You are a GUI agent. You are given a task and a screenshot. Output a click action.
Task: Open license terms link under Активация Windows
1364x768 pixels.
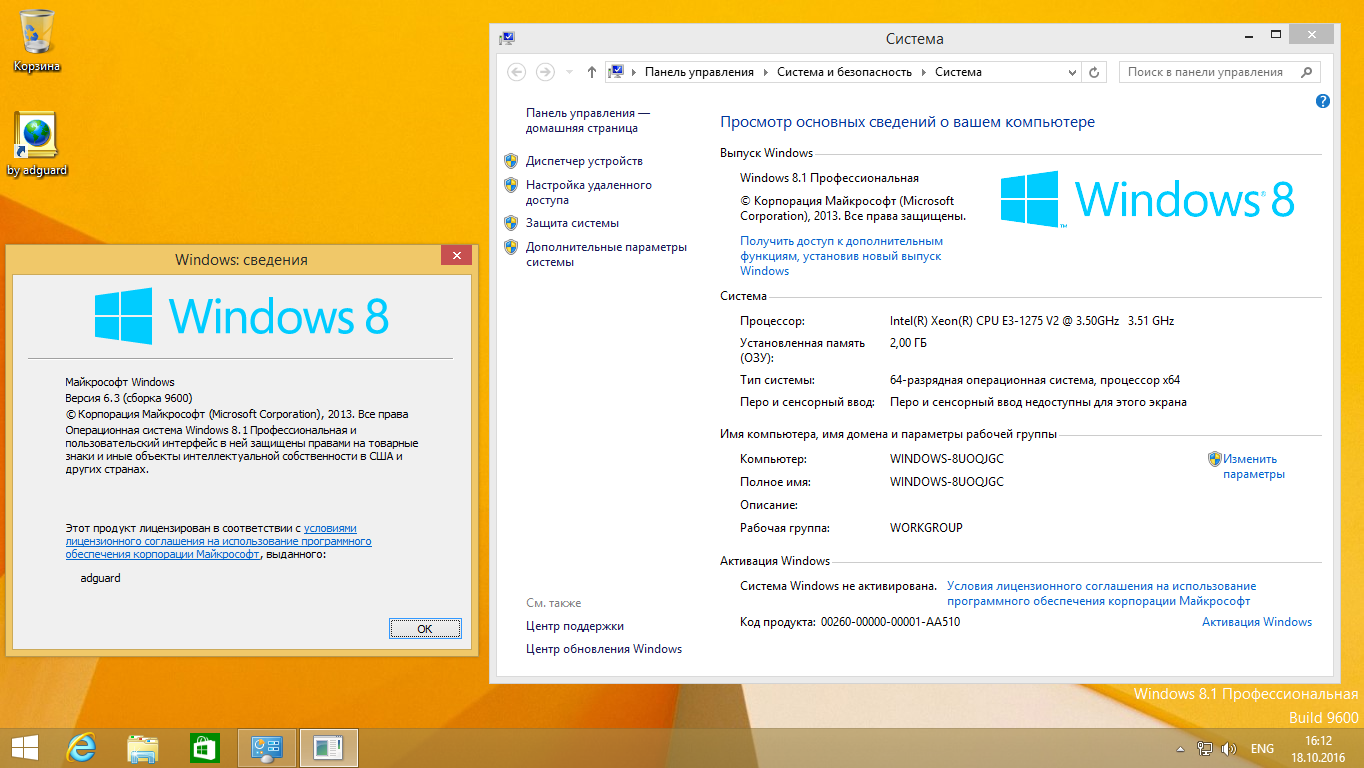click(1101, 594)
